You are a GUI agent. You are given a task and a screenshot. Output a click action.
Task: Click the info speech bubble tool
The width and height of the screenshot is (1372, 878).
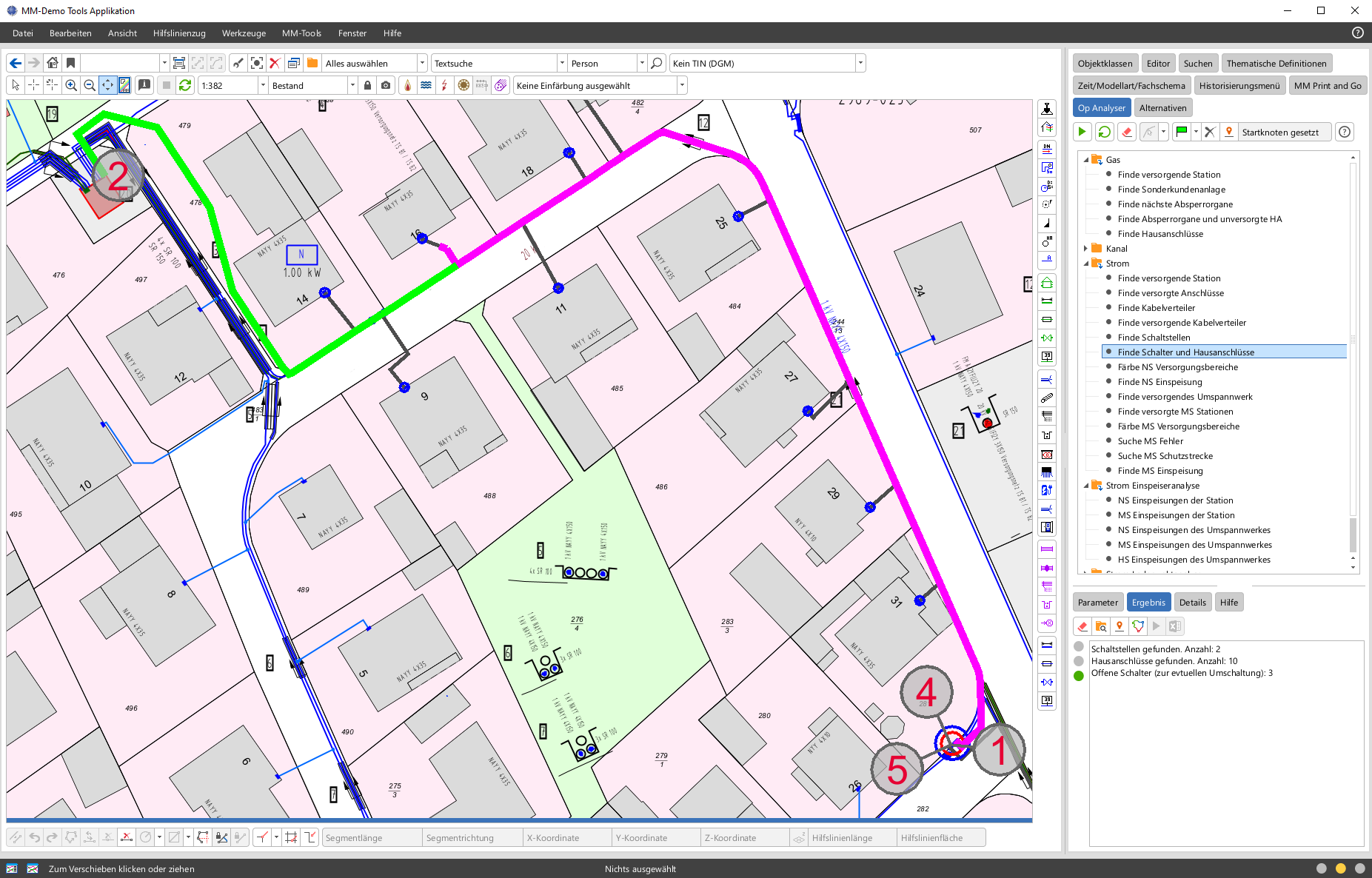pyautogui.click(x=144, y=85)
